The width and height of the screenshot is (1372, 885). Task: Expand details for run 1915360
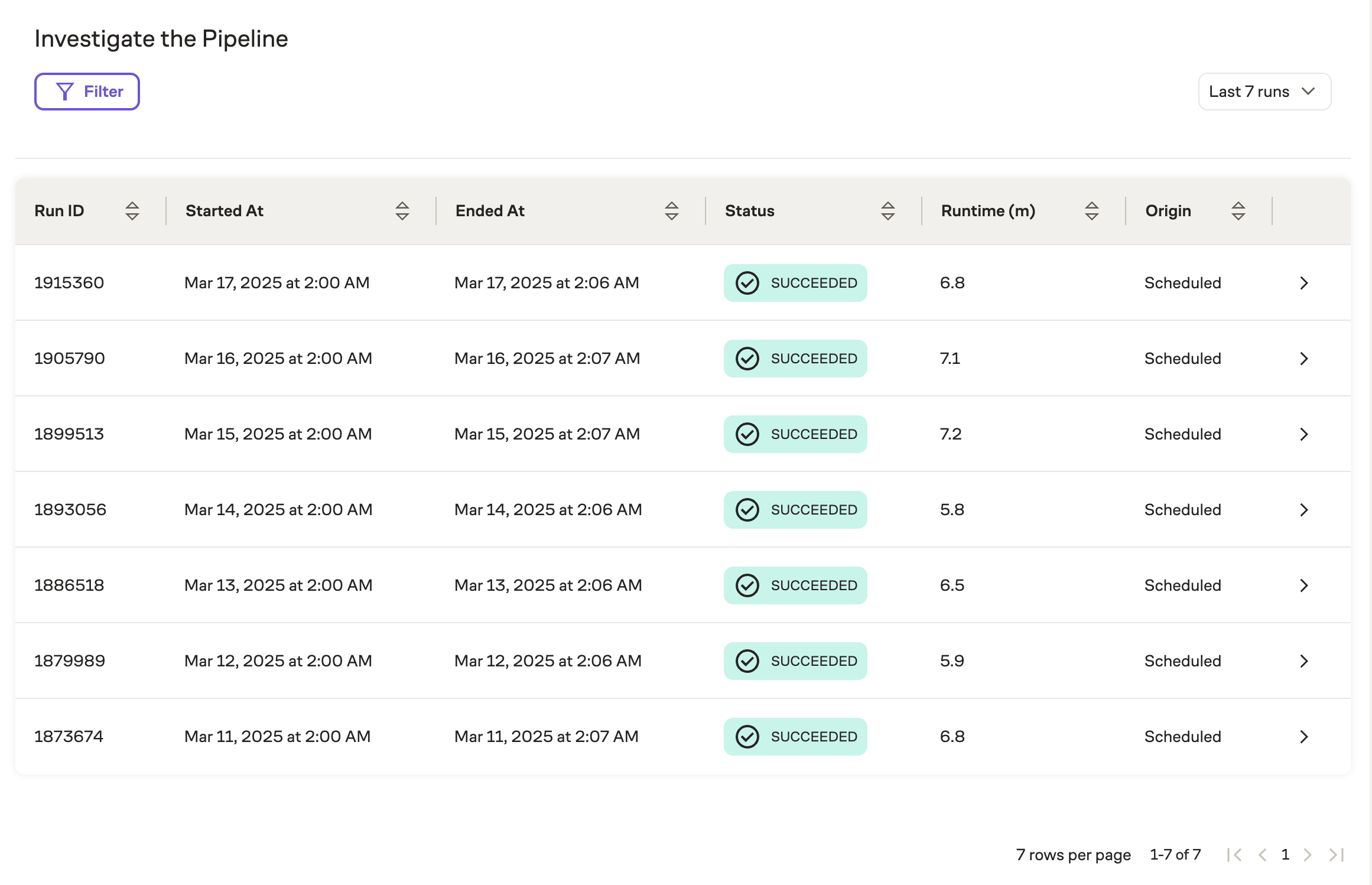pyautogui.click(x=1304, y=283)
